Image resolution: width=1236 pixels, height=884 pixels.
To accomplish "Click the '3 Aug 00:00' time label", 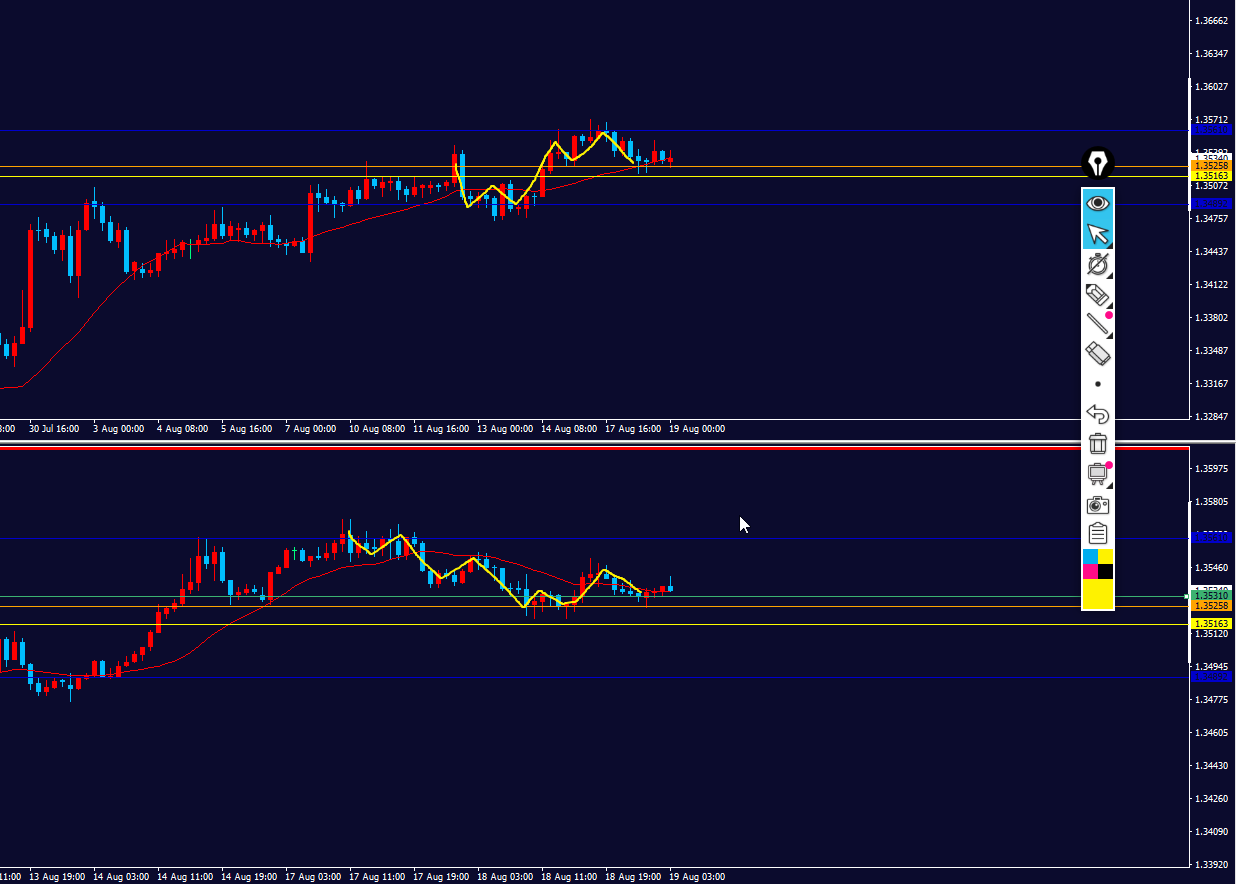I will click(x=118, y=428).
